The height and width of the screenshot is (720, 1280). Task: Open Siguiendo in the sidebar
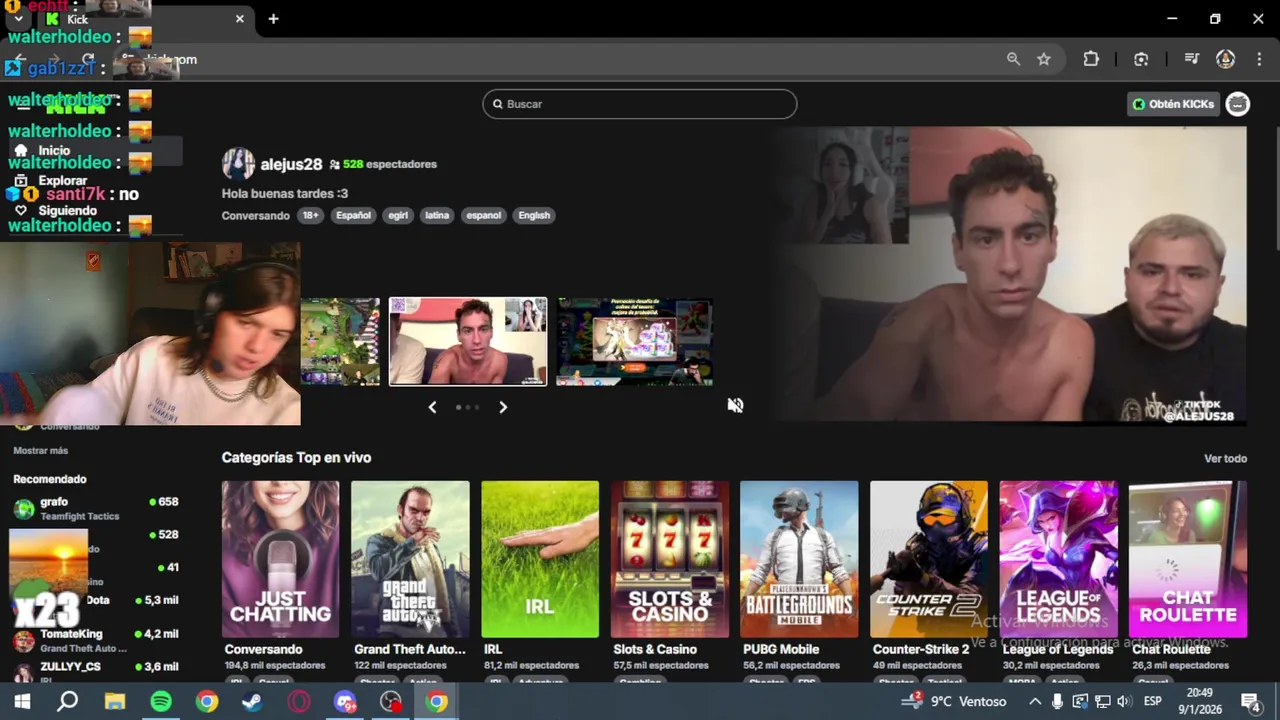click(x=67, y=211)
